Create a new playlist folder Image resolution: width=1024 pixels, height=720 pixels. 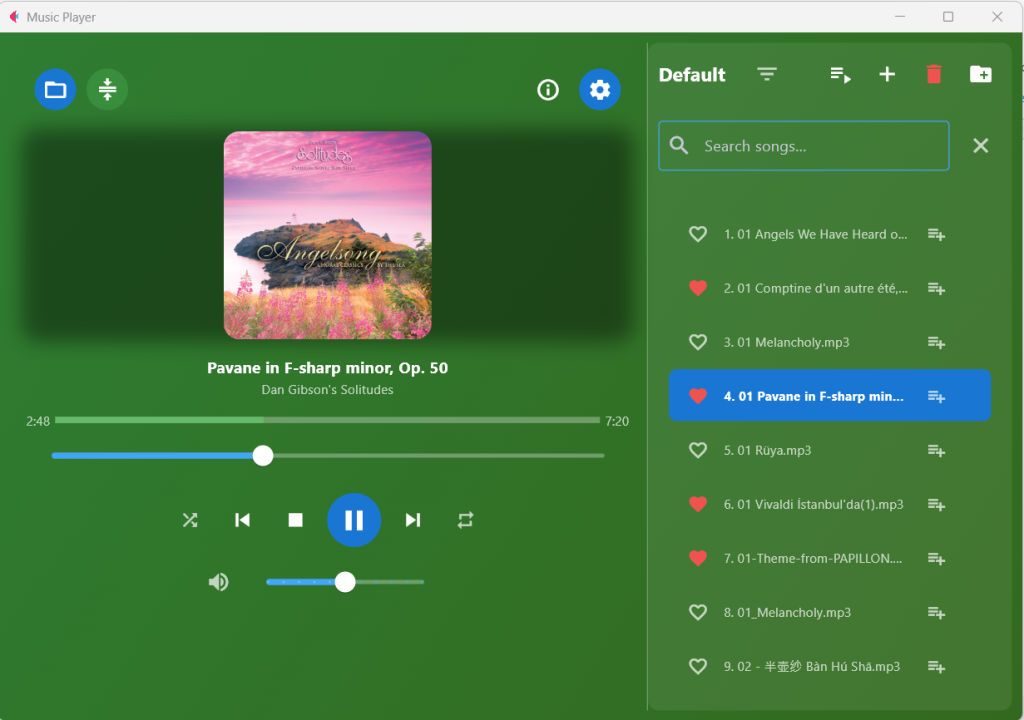981,75
